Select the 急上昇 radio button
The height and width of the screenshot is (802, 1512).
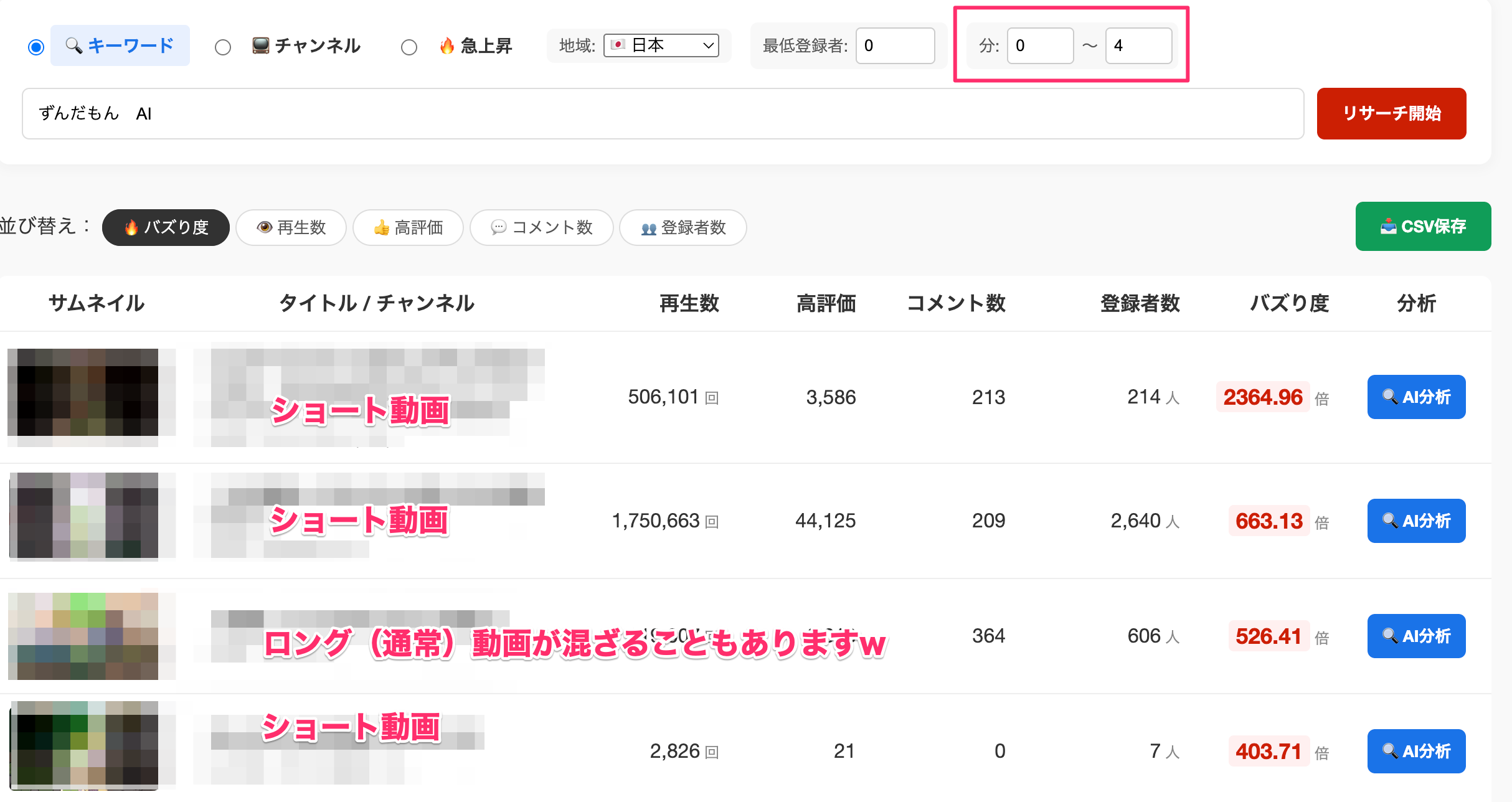409,47
